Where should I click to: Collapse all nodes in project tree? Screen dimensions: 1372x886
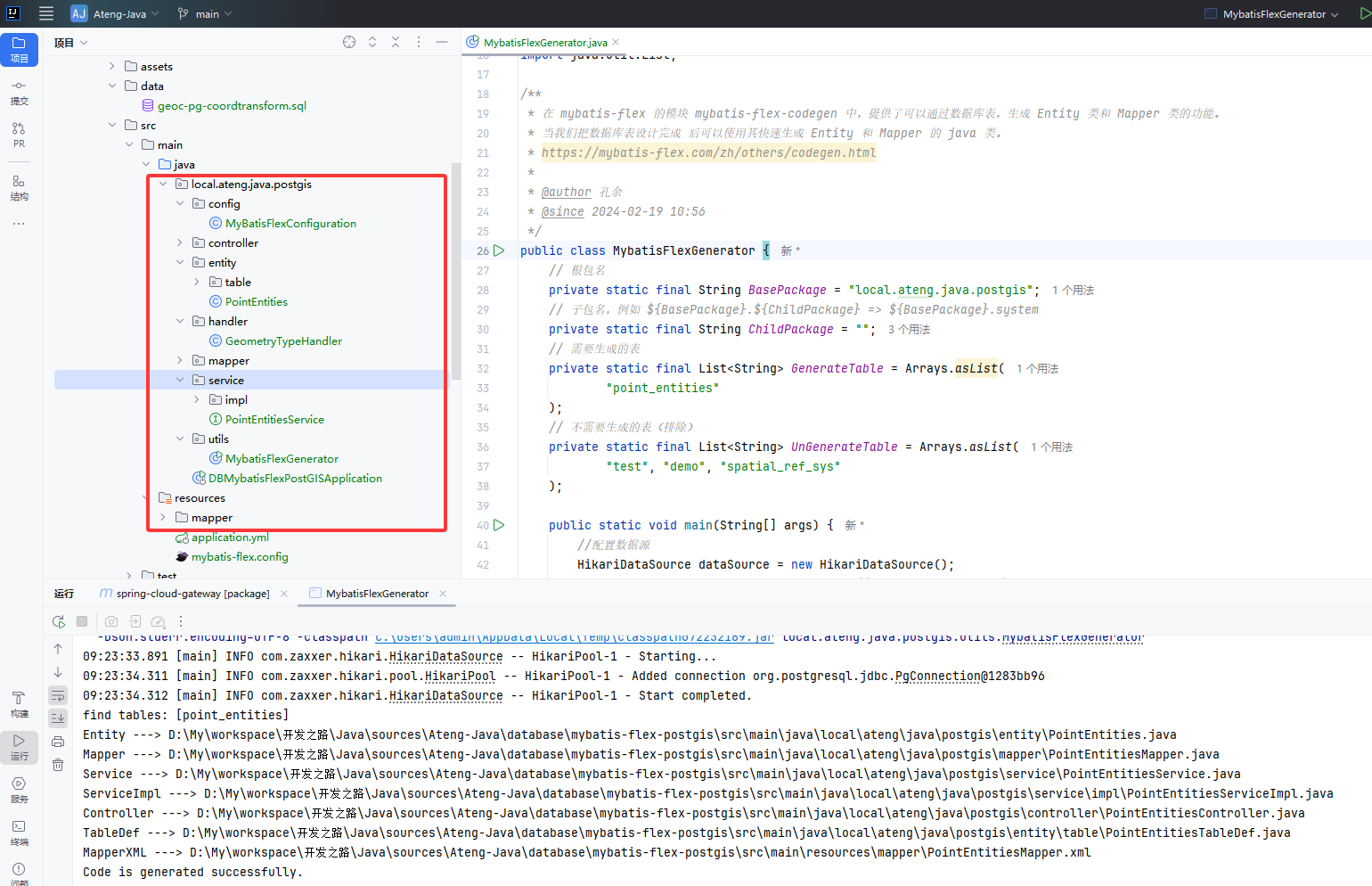pyautogui.click(x=396, y=42)
